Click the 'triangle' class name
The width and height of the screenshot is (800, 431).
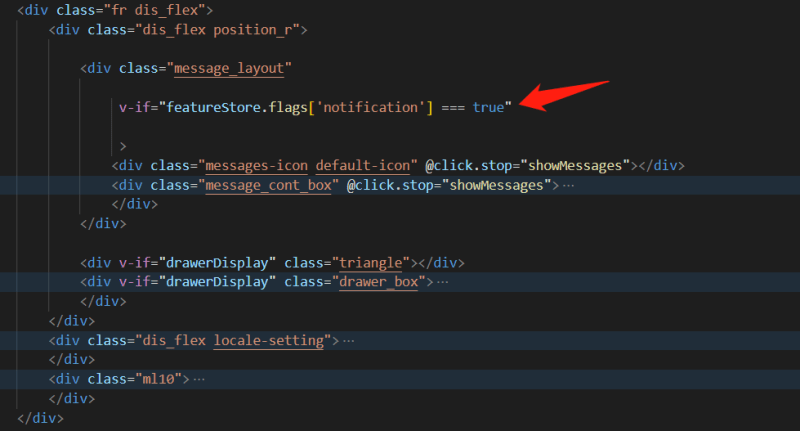[x=371, y=263]
